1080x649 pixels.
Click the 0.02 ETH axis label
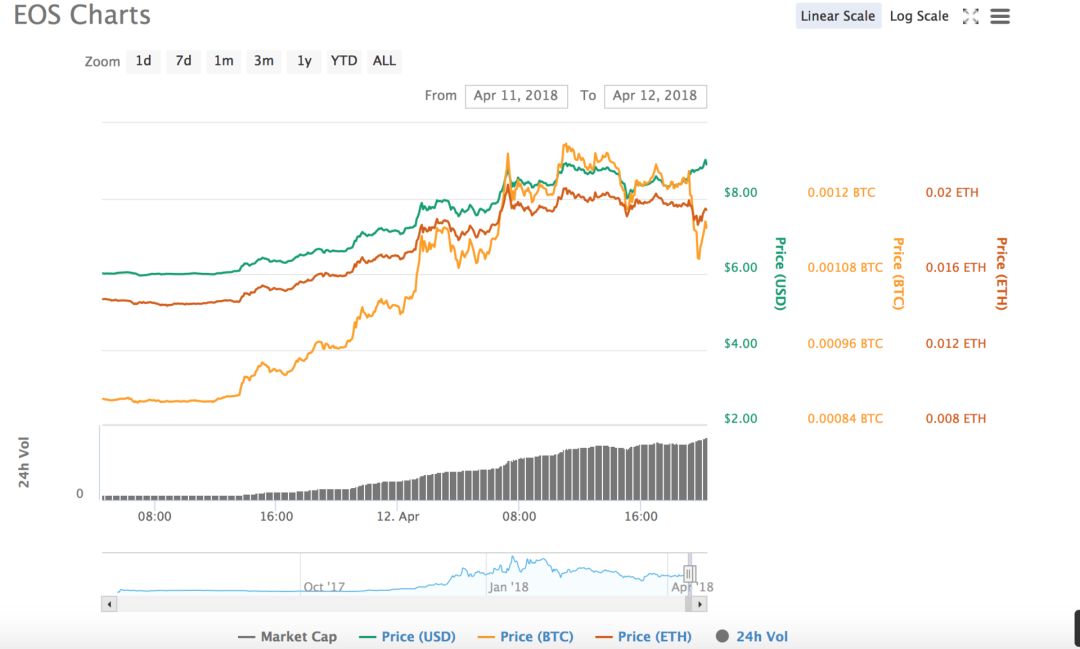(x=952, y=192)
